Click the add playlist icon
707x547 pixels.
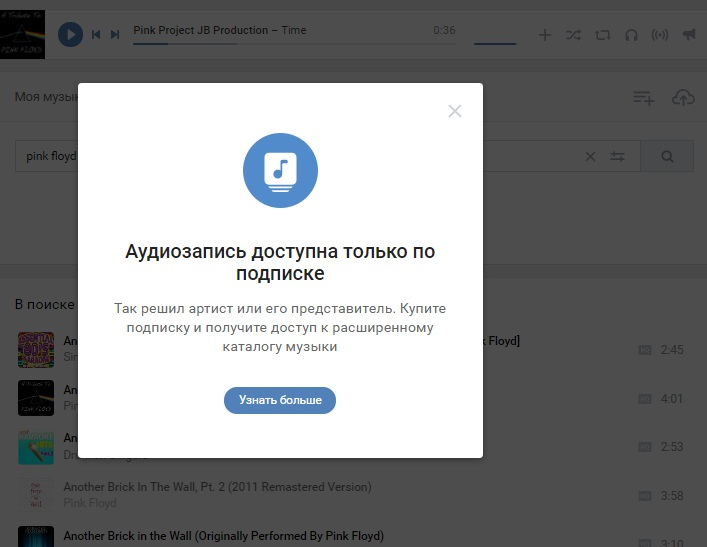tap(643, 97)
